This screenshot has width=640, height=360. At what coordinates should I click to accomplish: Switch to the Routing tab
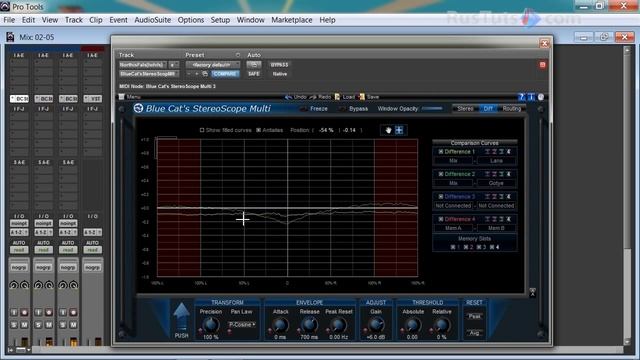click(512, 109)
